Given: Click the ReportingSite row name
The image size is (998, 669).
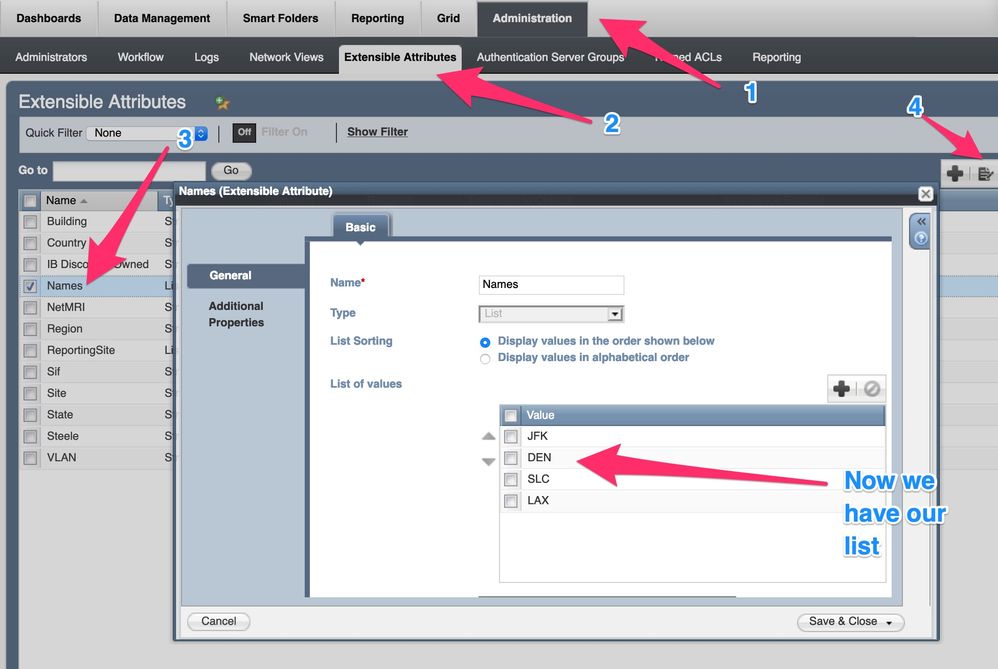Looking at the screenshot, I should point(81,350).
